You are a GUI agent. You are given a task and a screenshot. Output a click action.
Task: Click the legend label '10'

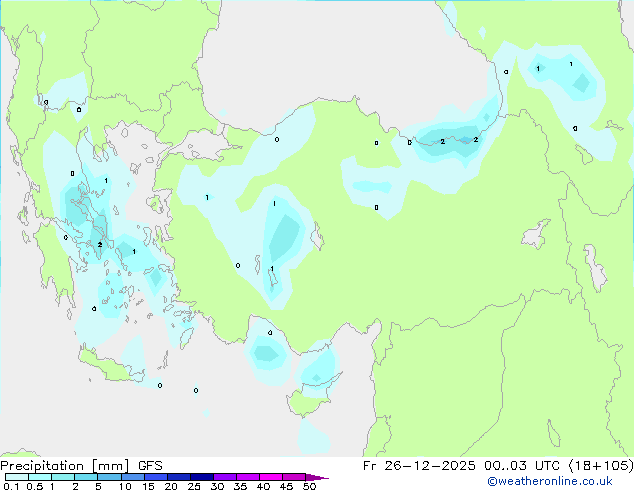(125, 486)
